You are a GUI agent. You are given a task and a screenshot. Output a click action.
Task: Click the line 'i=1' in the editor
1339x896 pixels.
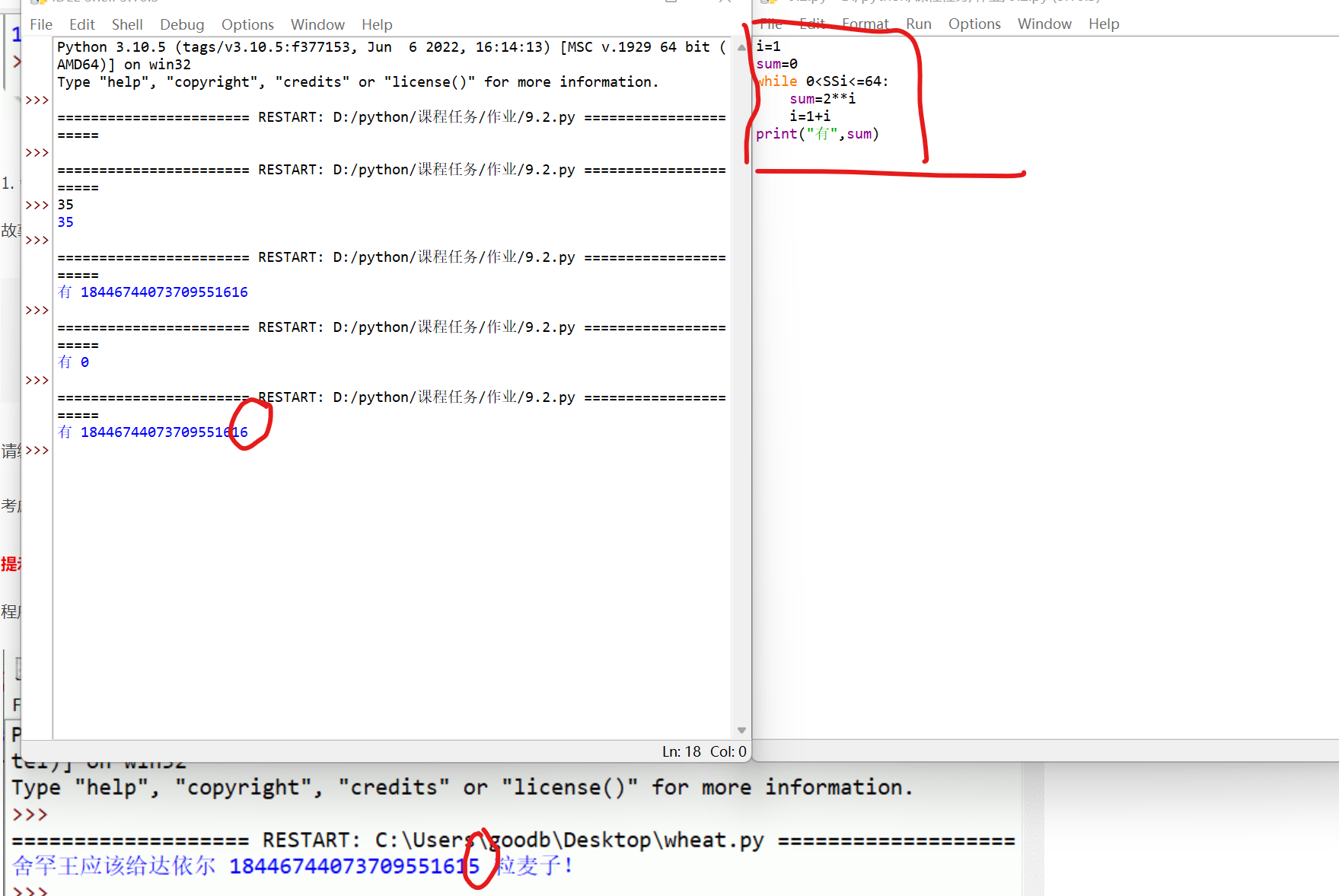point(768,46)
